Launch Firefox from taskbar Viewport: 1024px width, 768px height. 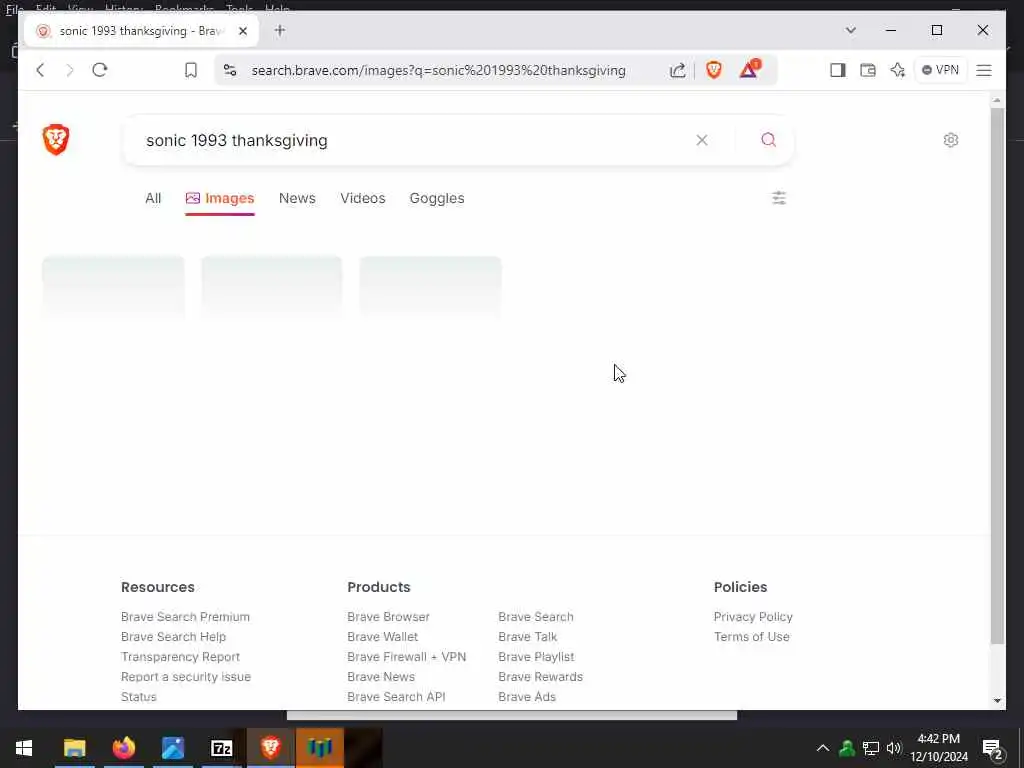[x=123, y=748]
